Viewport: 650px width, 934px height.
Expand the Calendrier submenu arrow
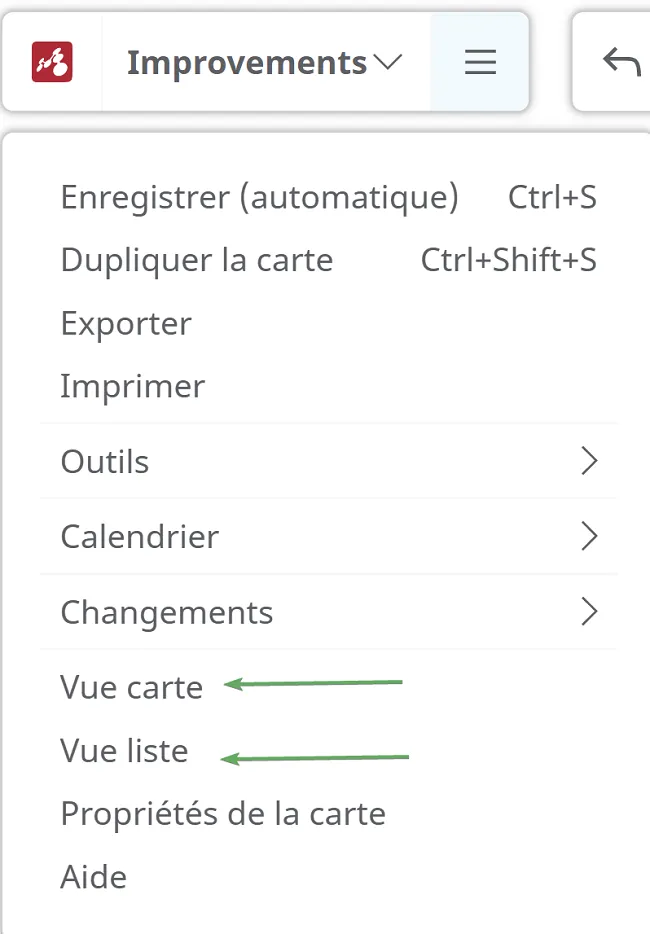[x=589, y=536]
